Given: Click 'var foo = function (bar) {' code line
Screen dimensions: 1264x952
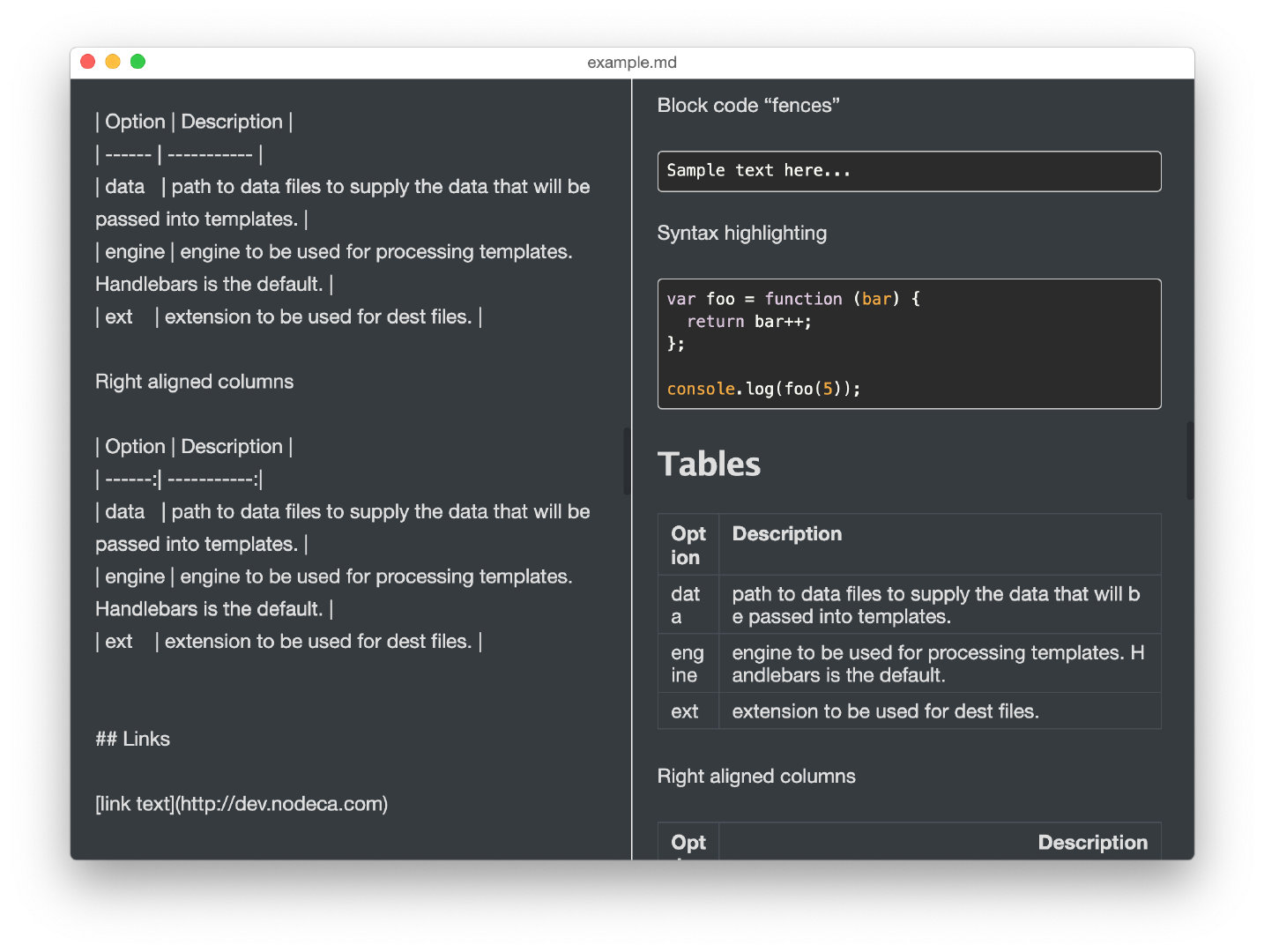Looking at the screenshot, I should coord(793,299).
